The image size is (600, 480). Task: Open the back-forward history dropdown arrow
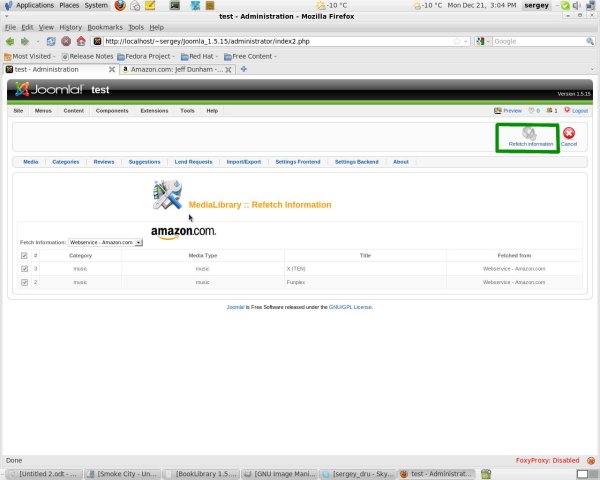click(x=38, y=41)
